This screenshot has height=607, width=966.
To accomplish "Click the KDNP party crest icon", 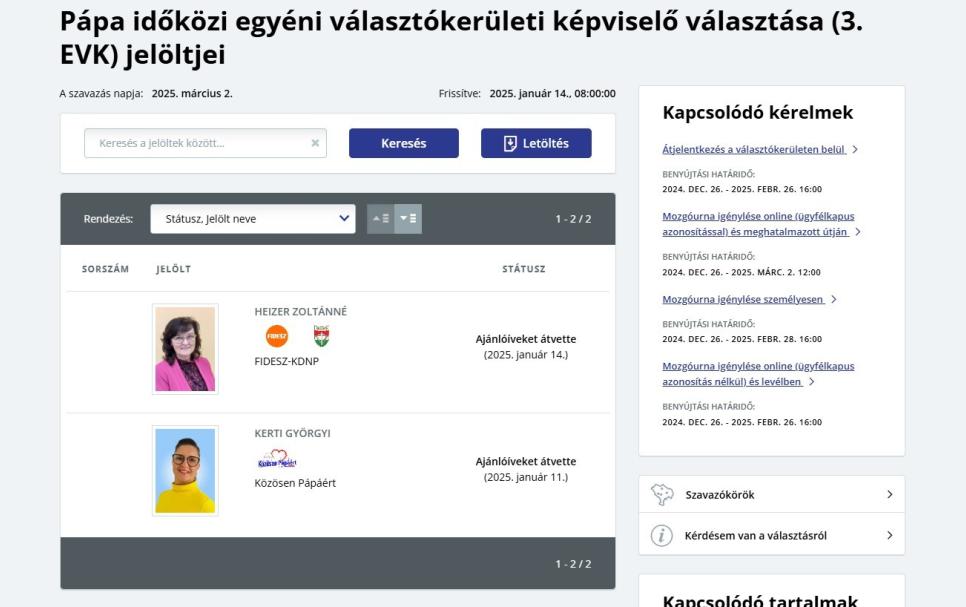I will click(321, 336).
